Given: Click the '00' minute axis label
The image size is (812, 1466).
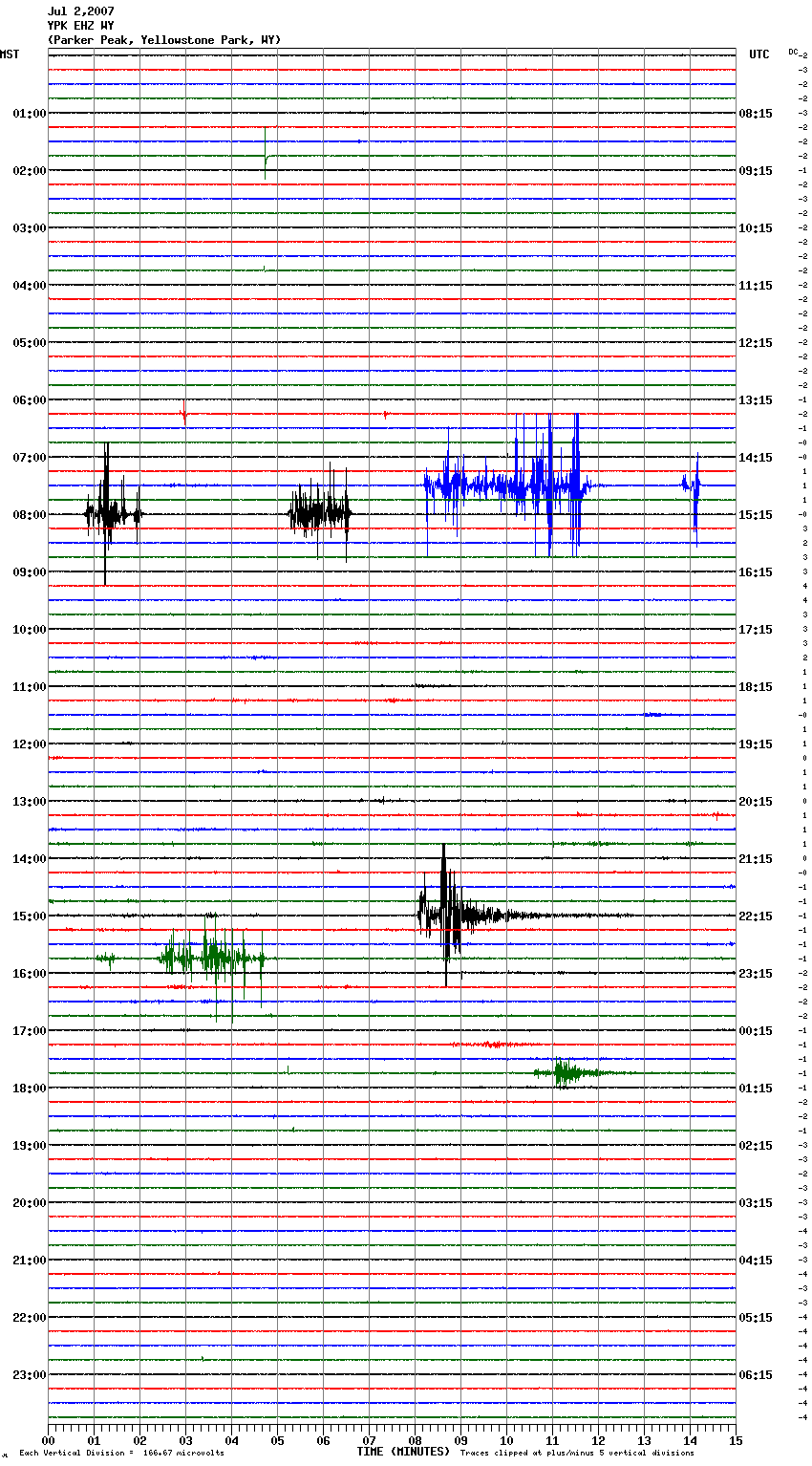Looking at the screenshot, I should pos(48,1441).
